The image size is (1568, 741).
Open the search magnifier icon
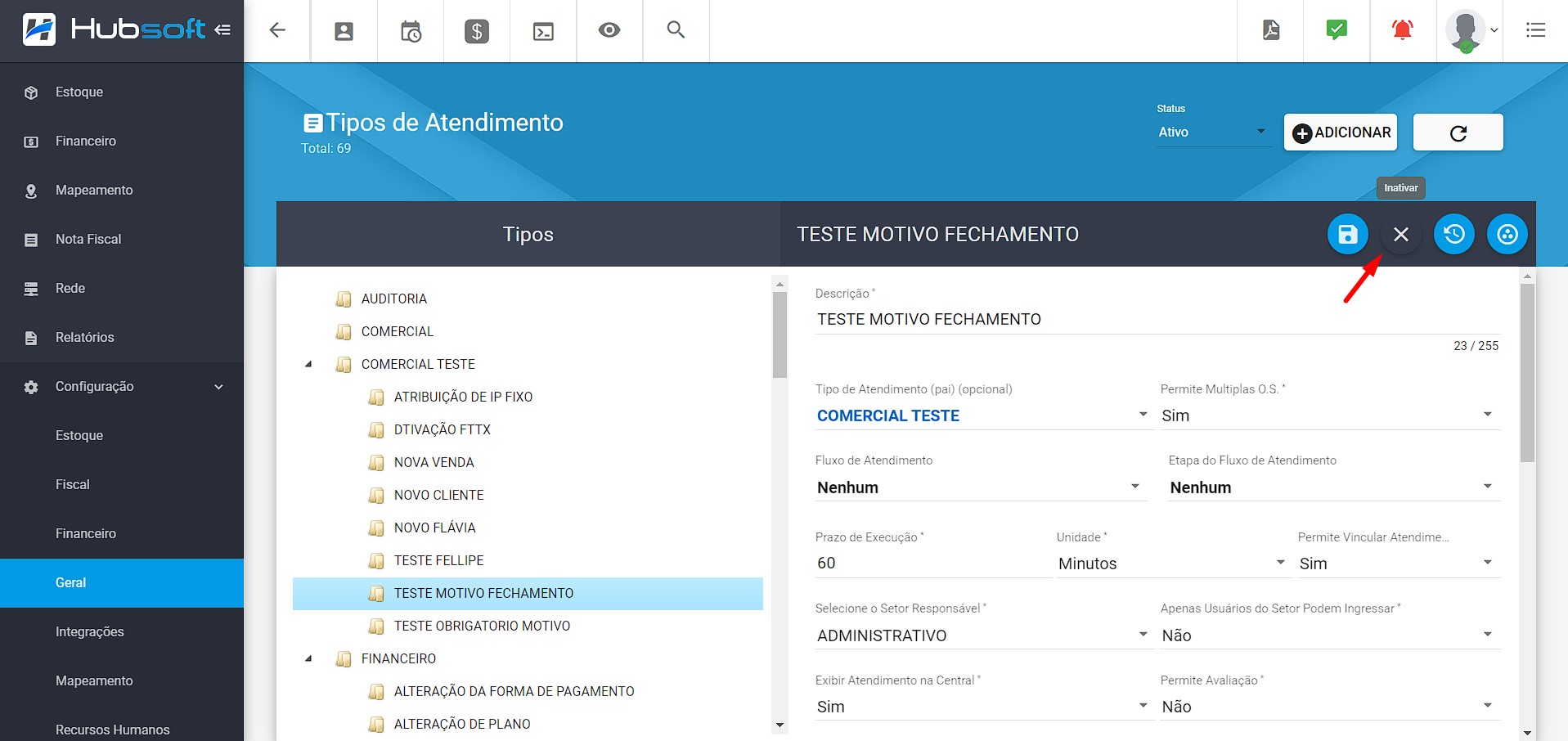676,30
